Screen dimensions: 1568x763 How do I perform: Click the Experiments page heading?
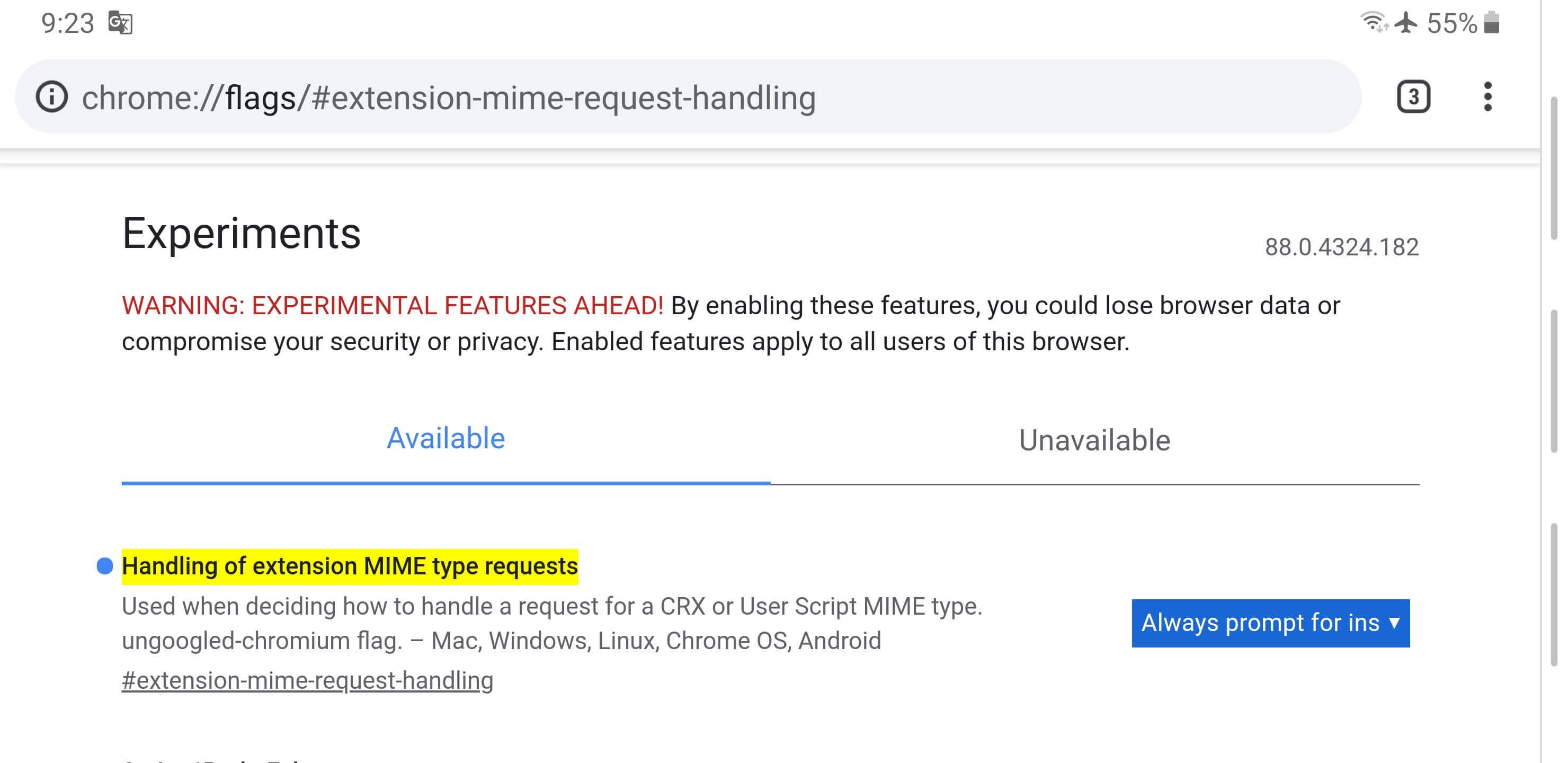[x=241, y=233]
